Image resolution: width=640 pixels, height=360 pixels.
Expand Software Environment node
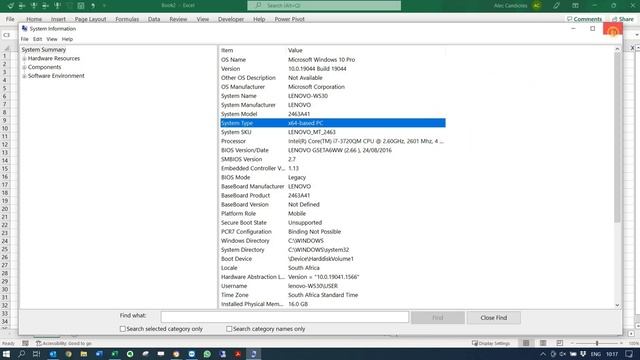click(x=24, y=76)
